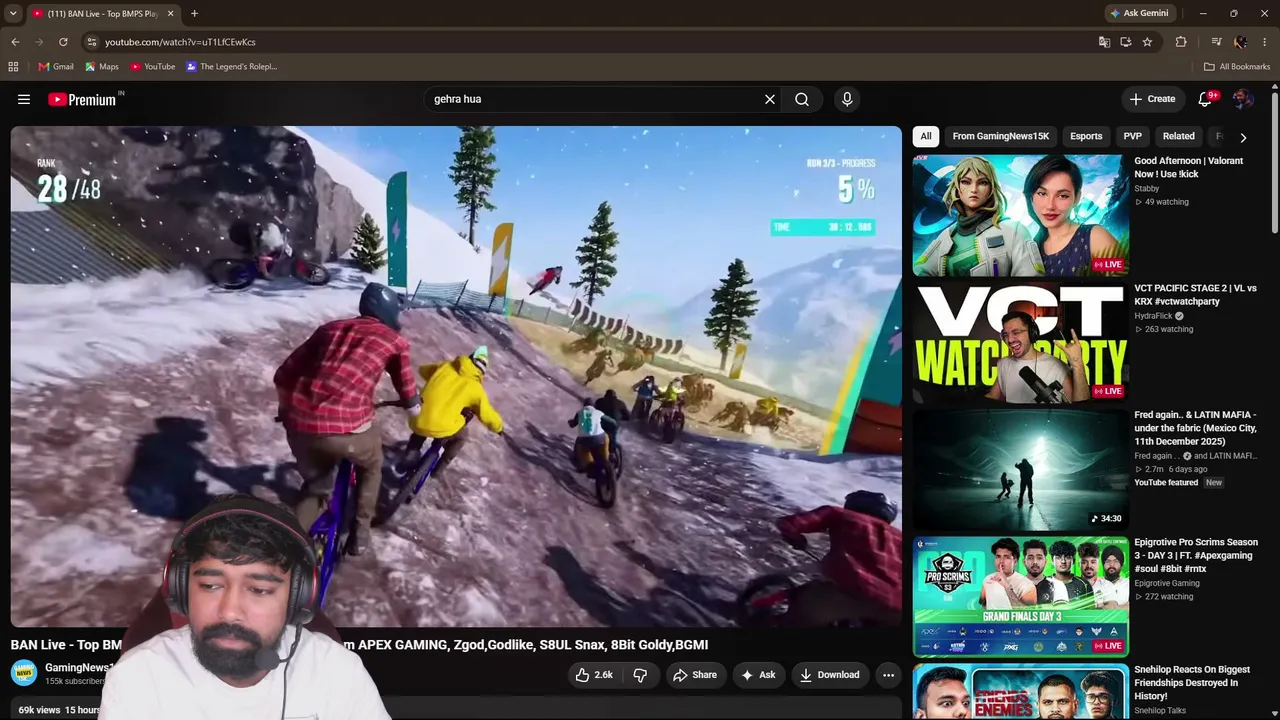
Task: Open Epigrotive Pro Scrims Season 3 title
Action: tap(1196, 556)
